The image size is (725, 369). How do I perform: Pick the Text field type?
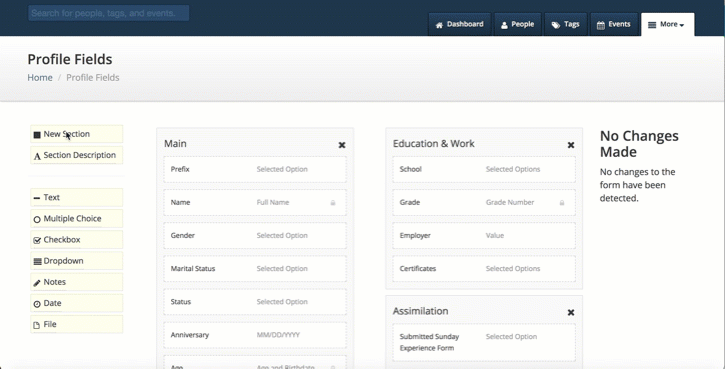[x=77, y=197]
